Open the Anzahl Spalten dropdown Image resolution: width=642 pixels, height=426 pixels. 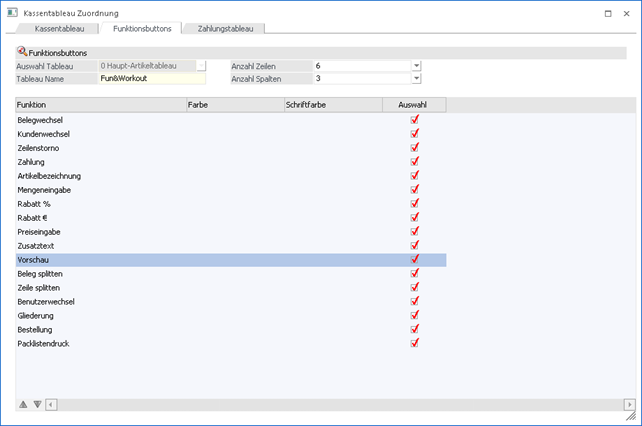pyautogui.click(x=416, y=79)
